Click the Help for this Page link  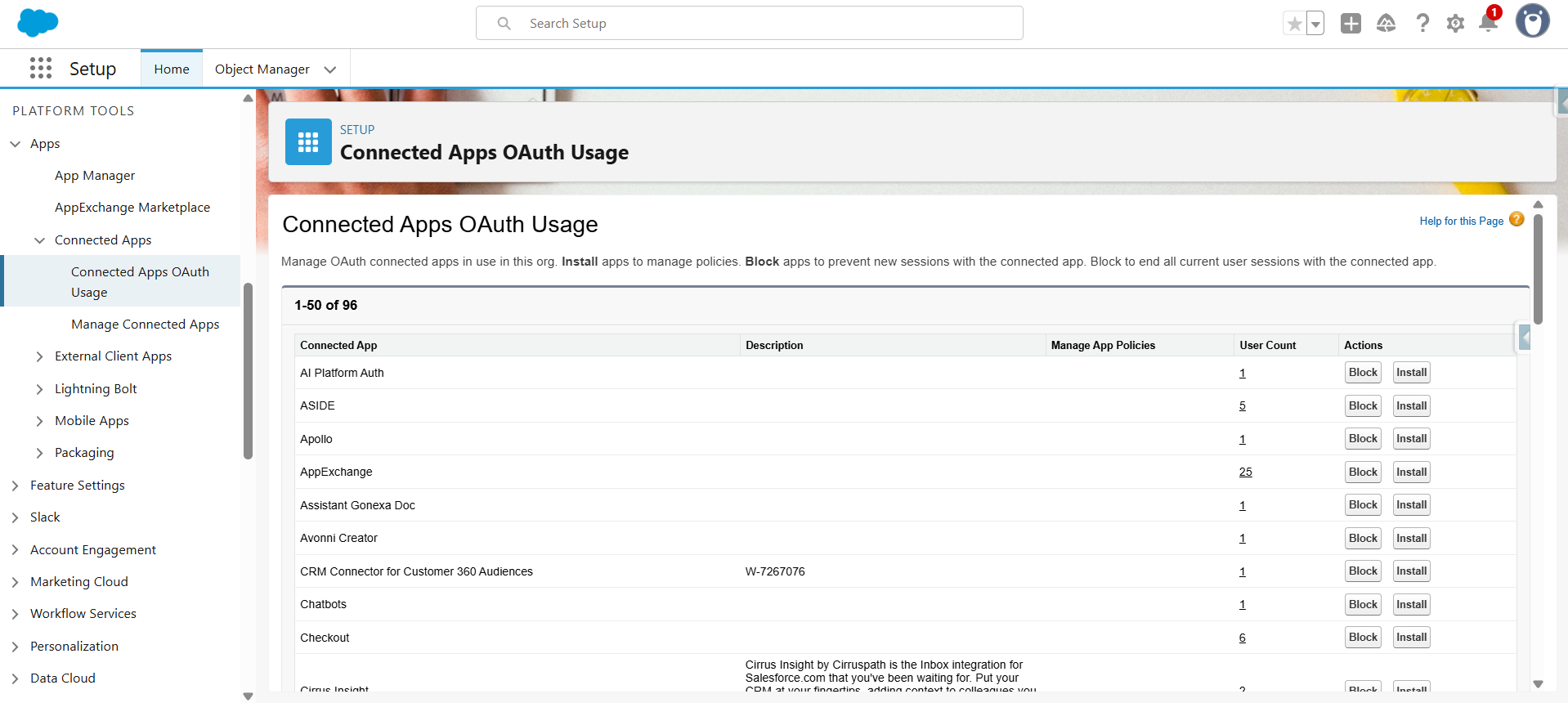(1461, 221)
